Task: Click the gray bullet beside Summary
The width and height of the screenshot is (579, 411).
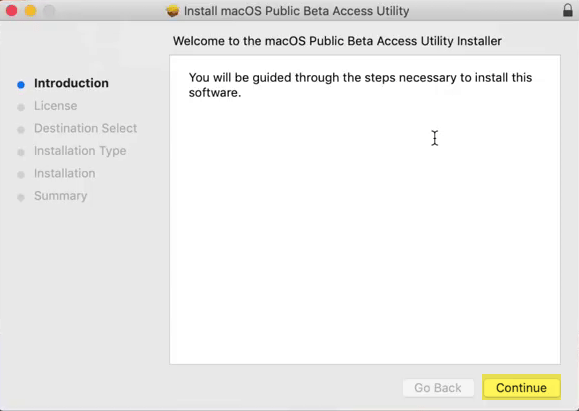Action: (21, 198)
